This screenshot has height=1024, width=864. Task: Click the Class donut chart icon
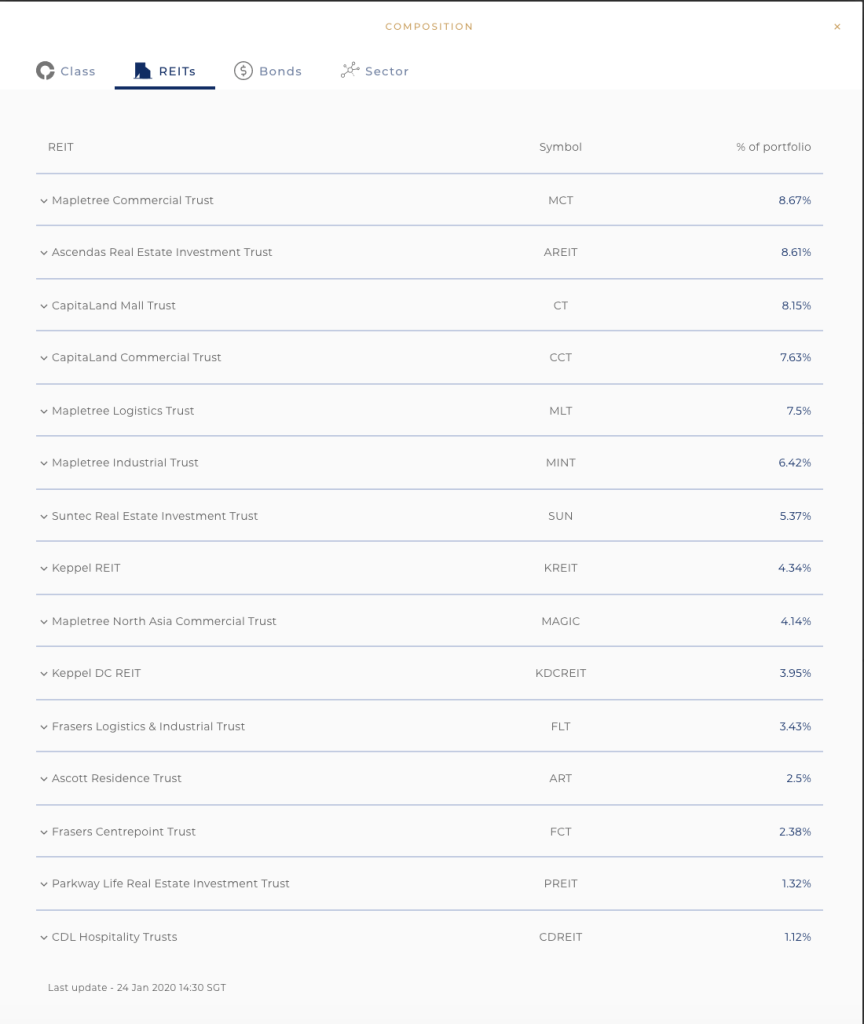click(x=45, y=71)
